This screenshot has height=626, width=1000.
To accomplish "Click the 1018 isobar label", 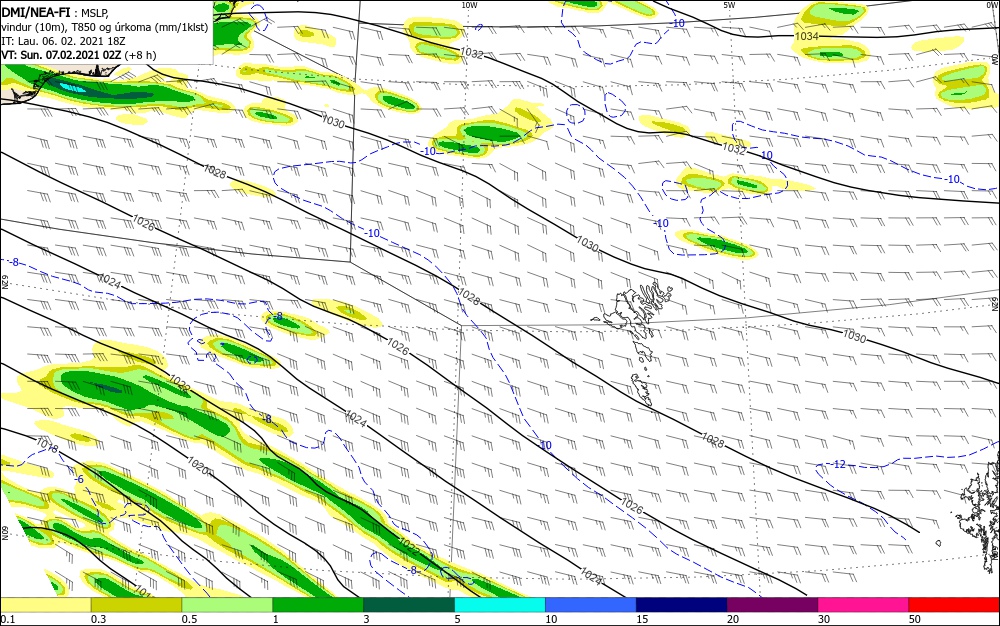I will click(47, 444).
